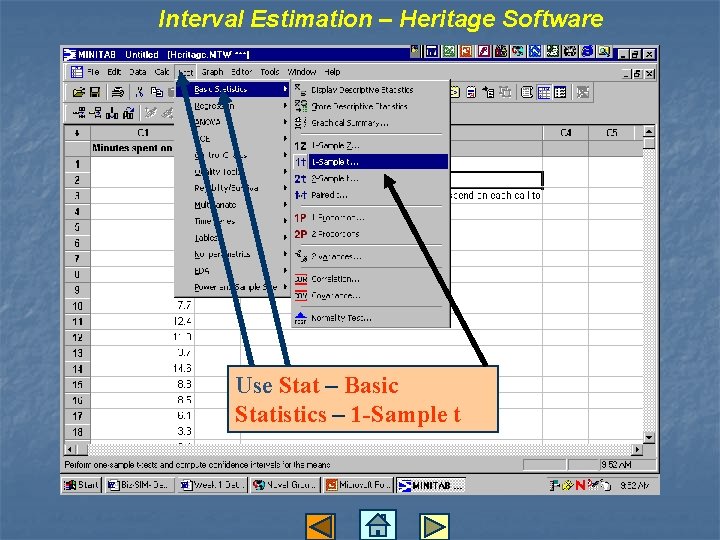Click the Insert Rows worksheet toolbar icon

coord(96,112)
